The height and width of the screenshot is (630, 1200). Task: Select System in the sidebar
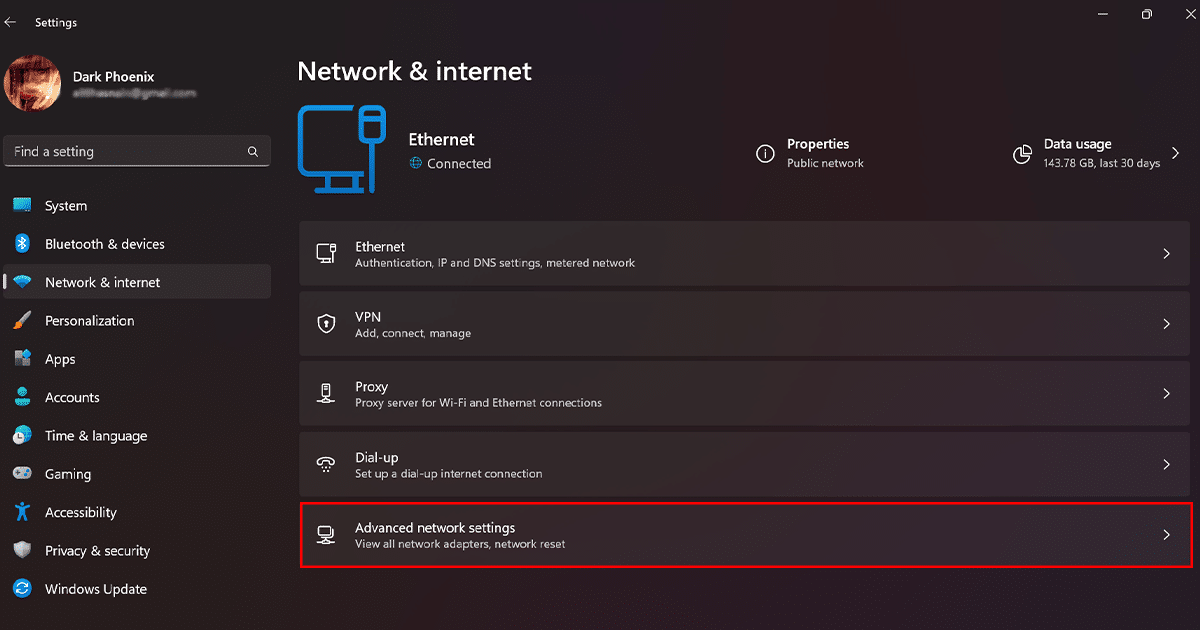66,206
